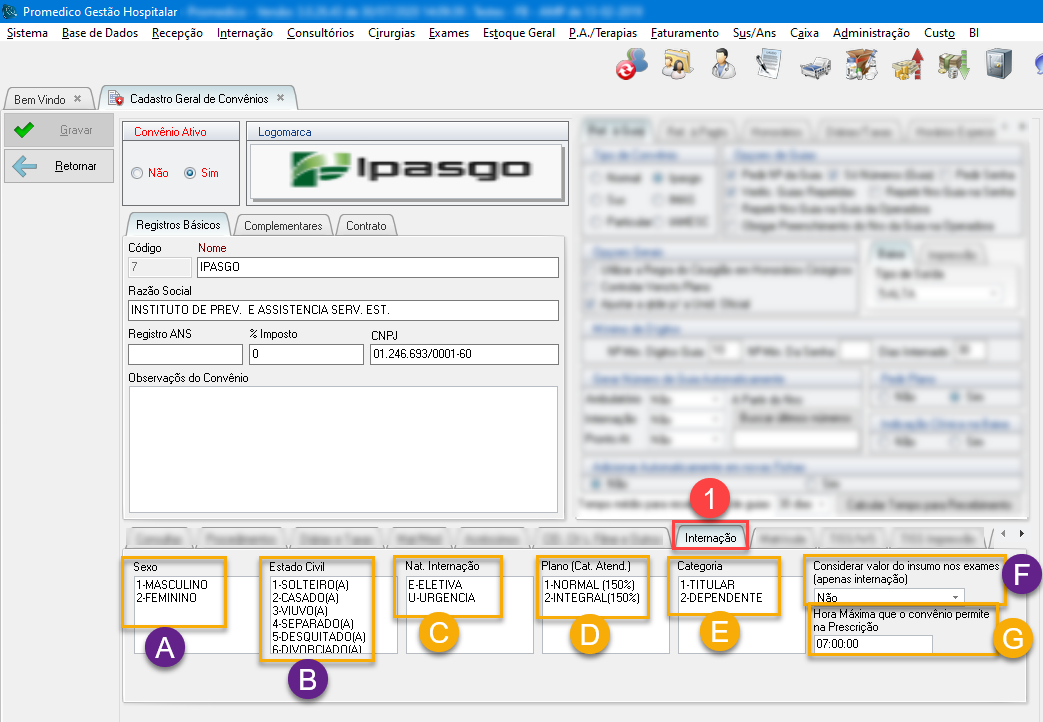
Task: Click the Razão Social input field
Action: 343,310
